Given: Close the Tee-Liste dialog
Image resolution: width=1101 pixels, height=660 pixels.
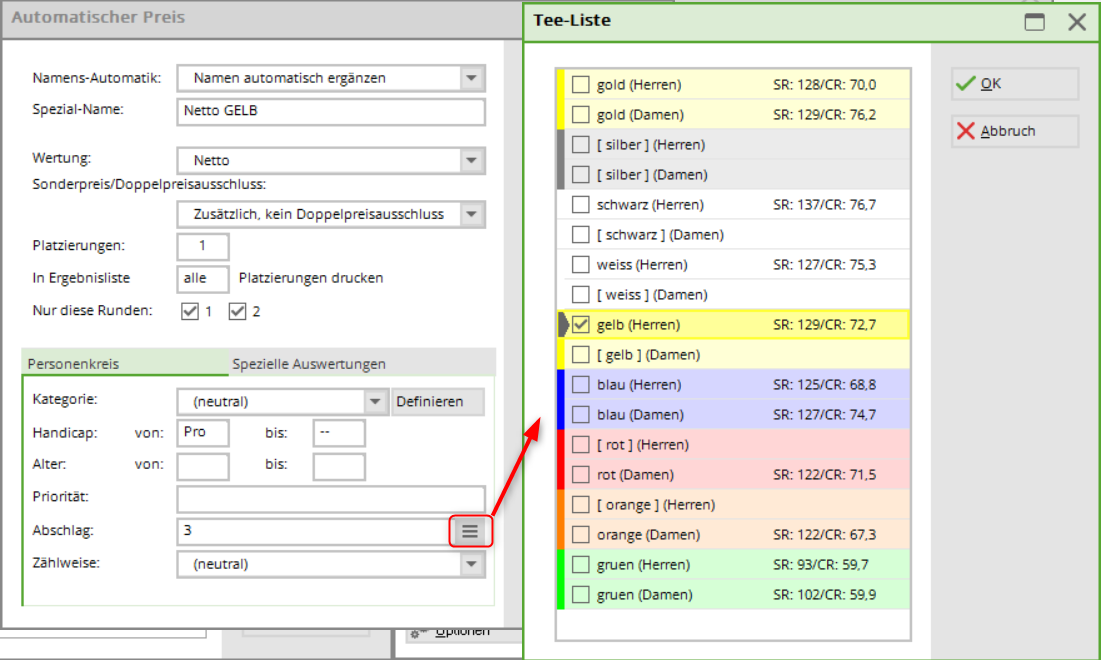Looking at the screenshot, I should click(1077, 22).
